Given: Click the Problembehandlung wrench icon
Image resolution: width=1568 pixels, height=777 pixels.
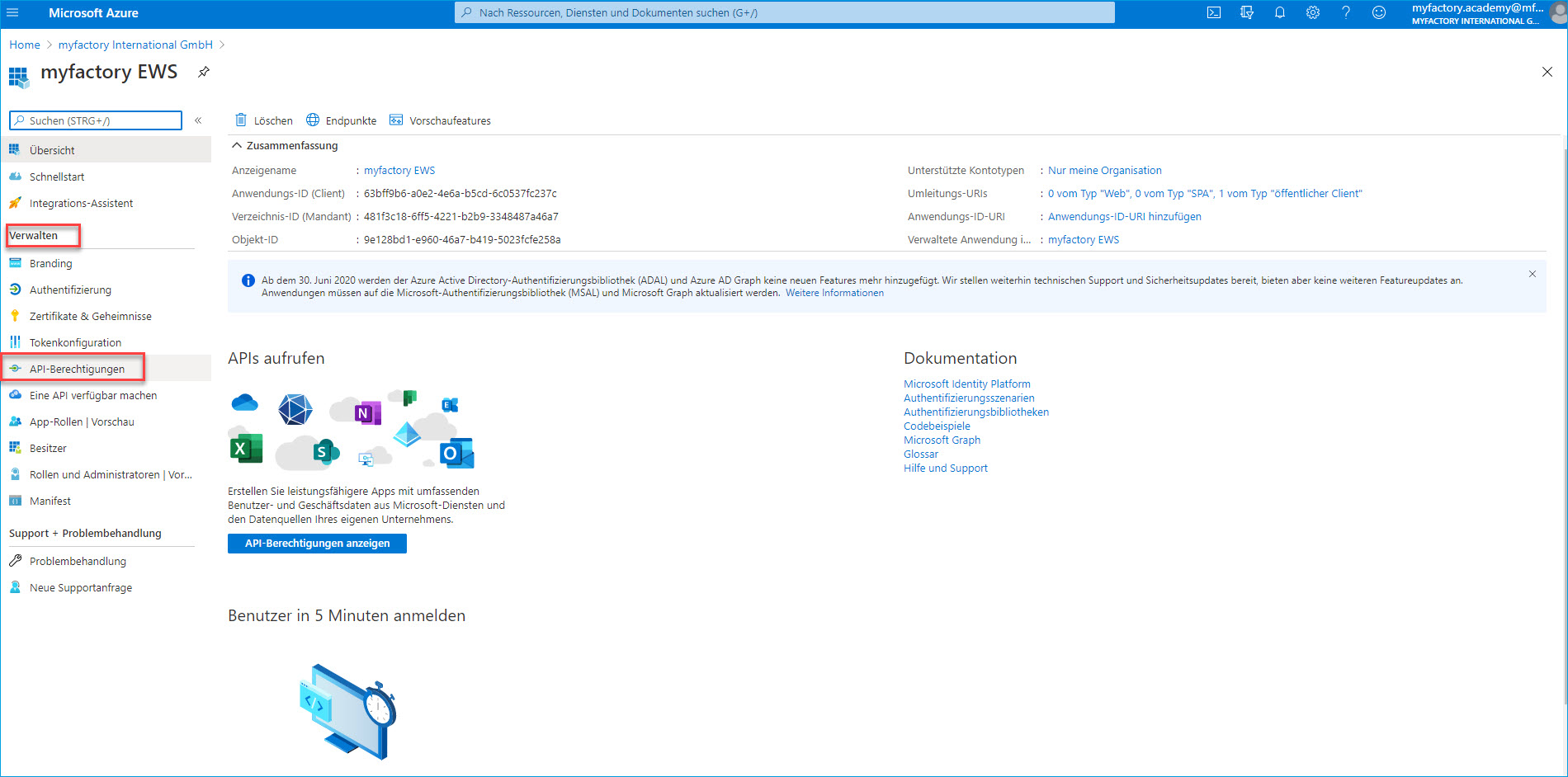Looking at the screenshot, I should (15, 561).
